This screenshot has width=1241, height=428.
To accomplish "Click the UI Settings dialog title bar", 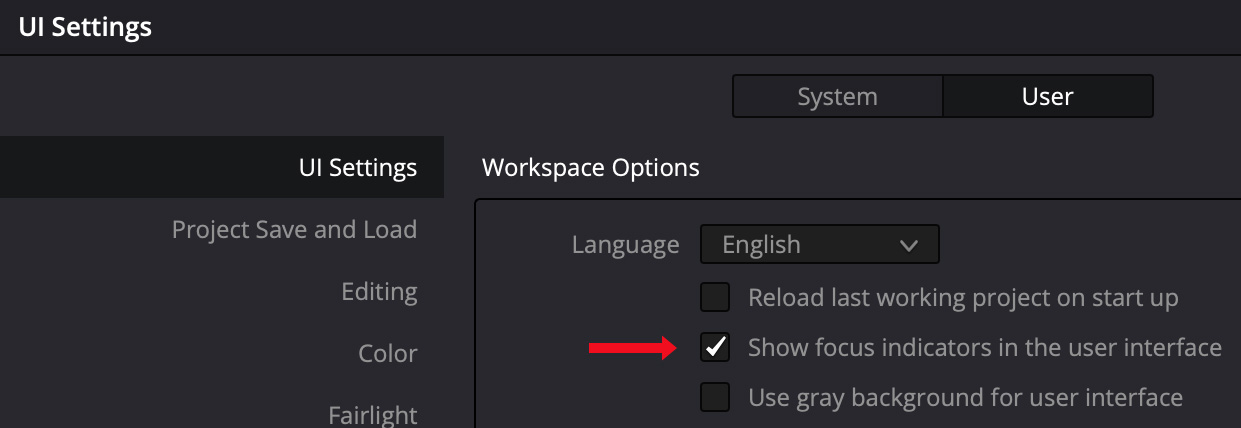I will [620, 27].
